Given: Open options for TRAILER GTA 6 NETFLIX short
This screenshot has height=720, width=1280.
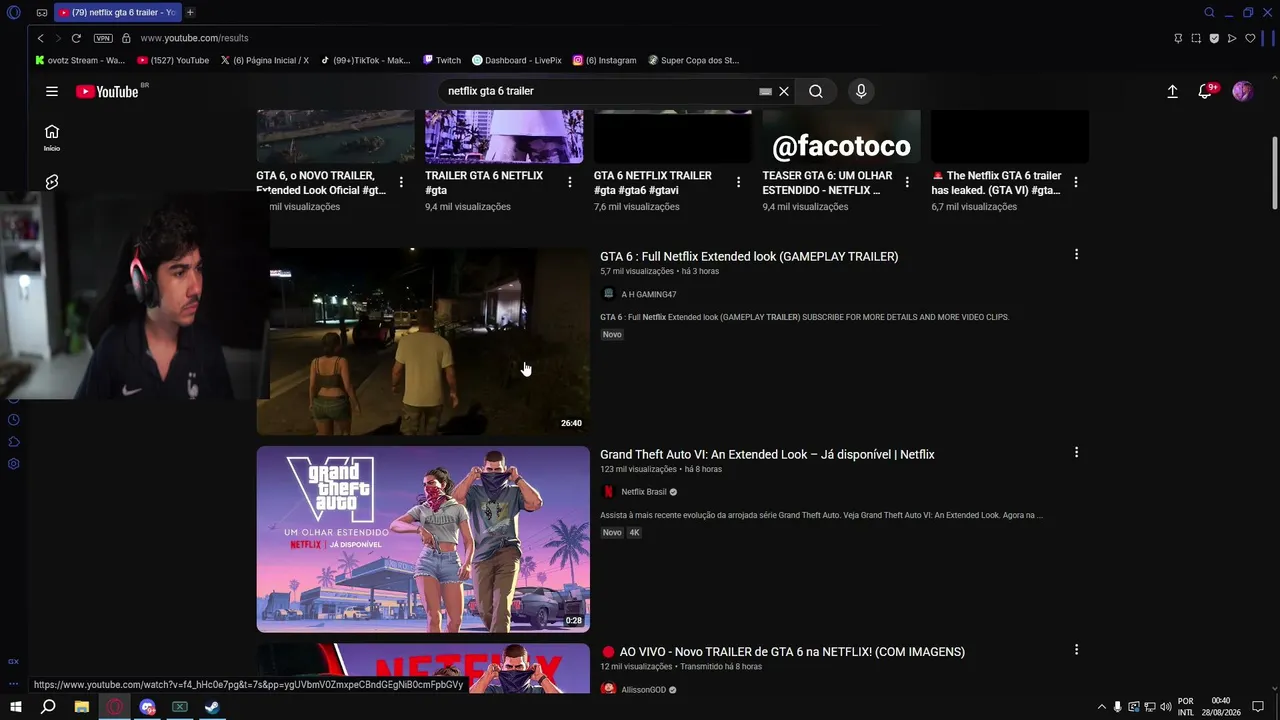Looking at the screenshot, I should click(570, 182).
